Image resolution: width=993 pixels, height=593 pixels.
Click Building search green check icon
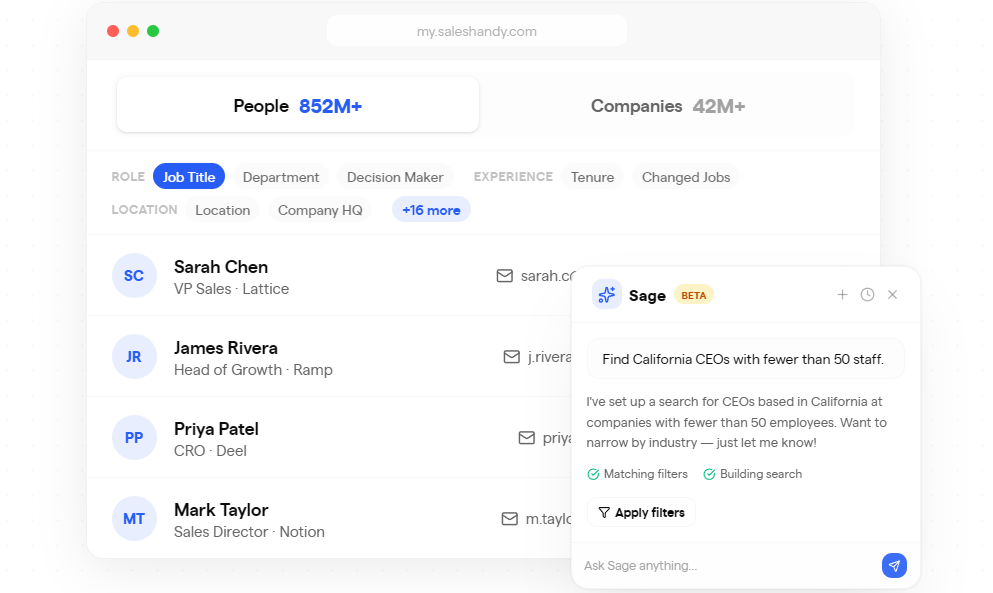pyautogui.click(x=709, y=475)
